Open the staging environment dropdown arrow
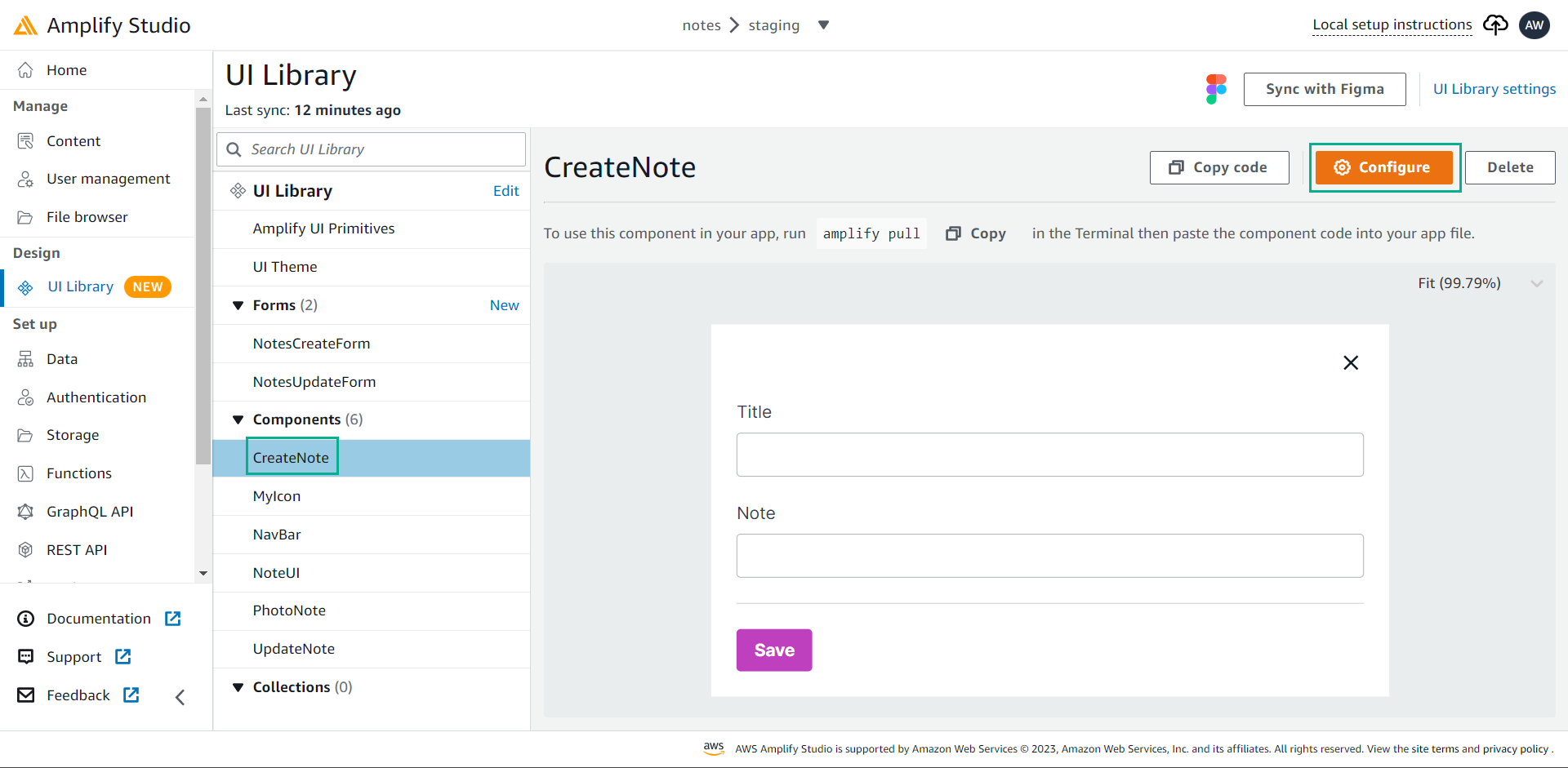Screen dimensions: 1568x768 coord(823,25)
